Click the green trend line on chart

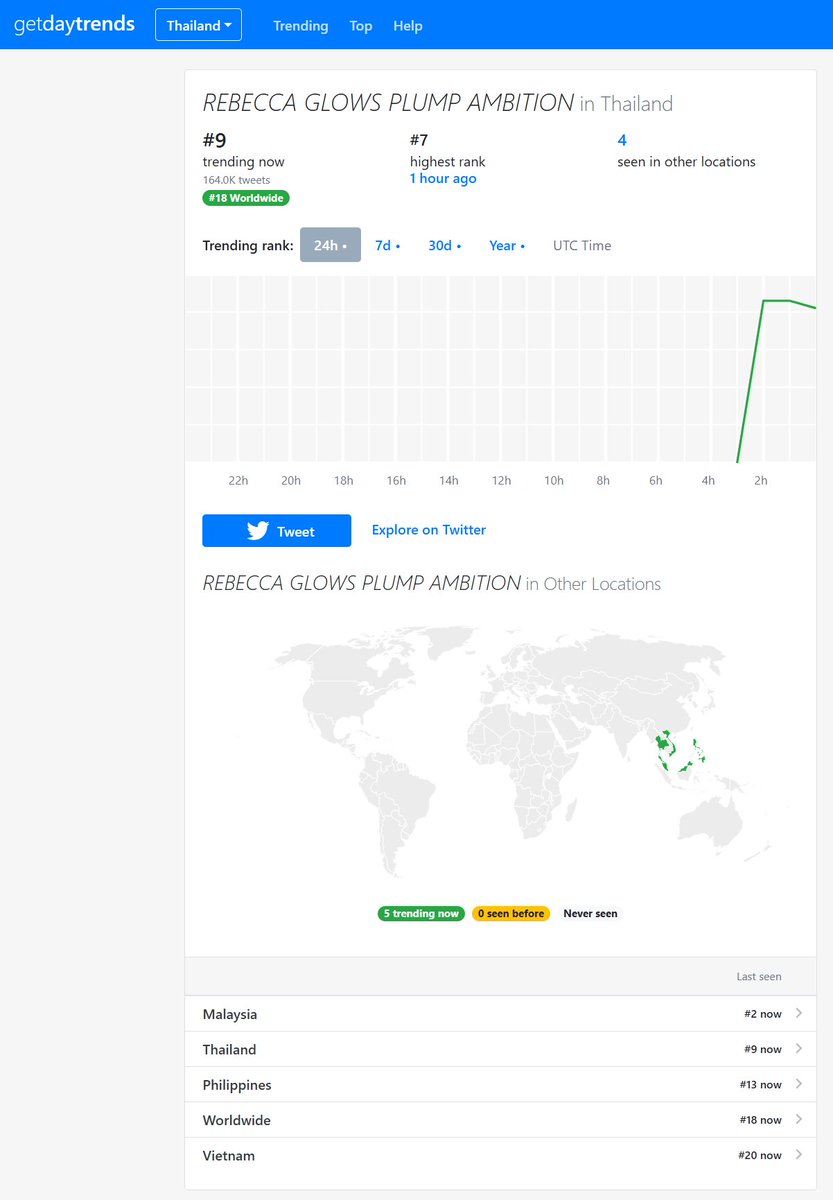pyautogui.click(x=777, y=300)
